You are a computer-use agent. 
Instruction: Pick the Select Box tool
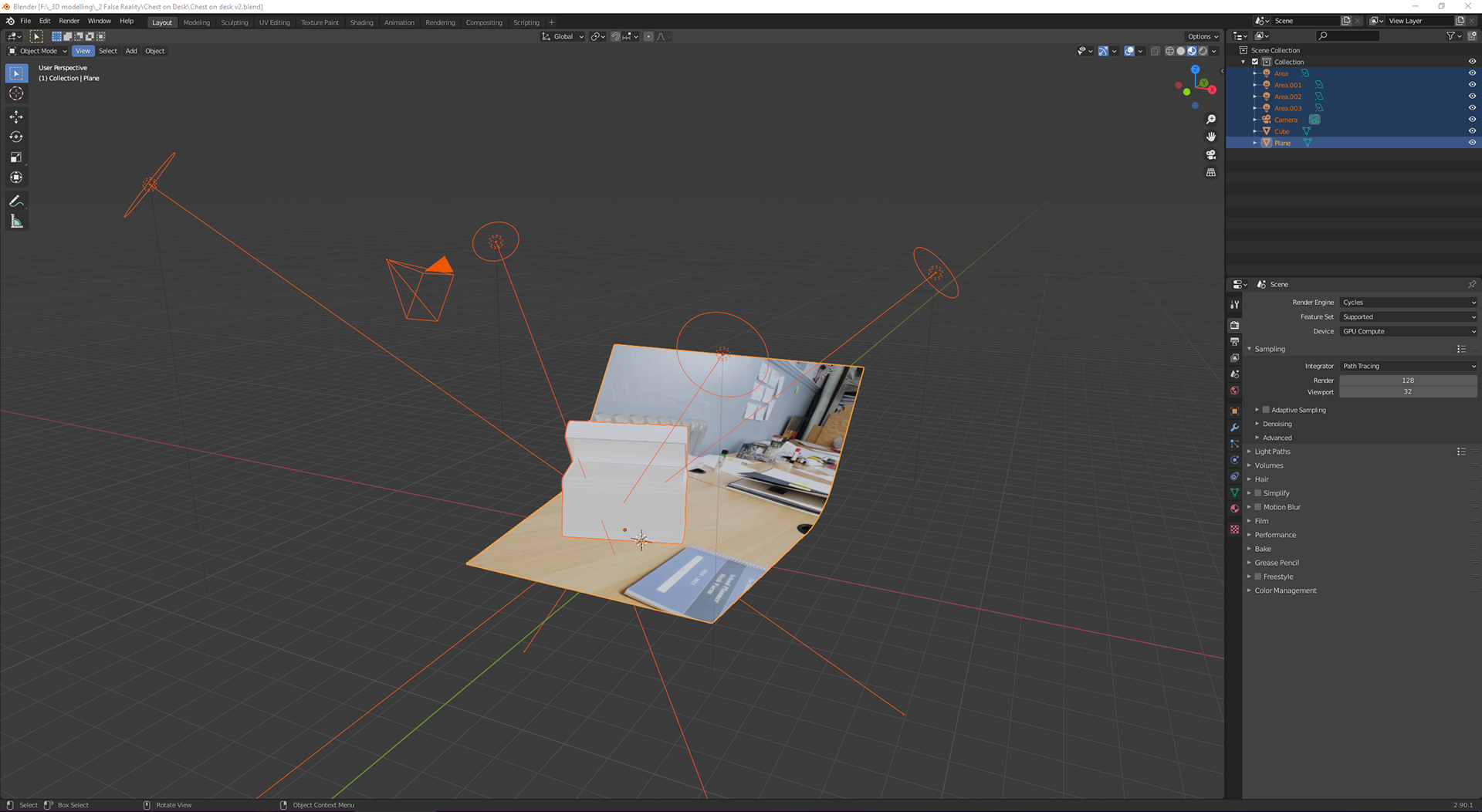coord(16,73)
